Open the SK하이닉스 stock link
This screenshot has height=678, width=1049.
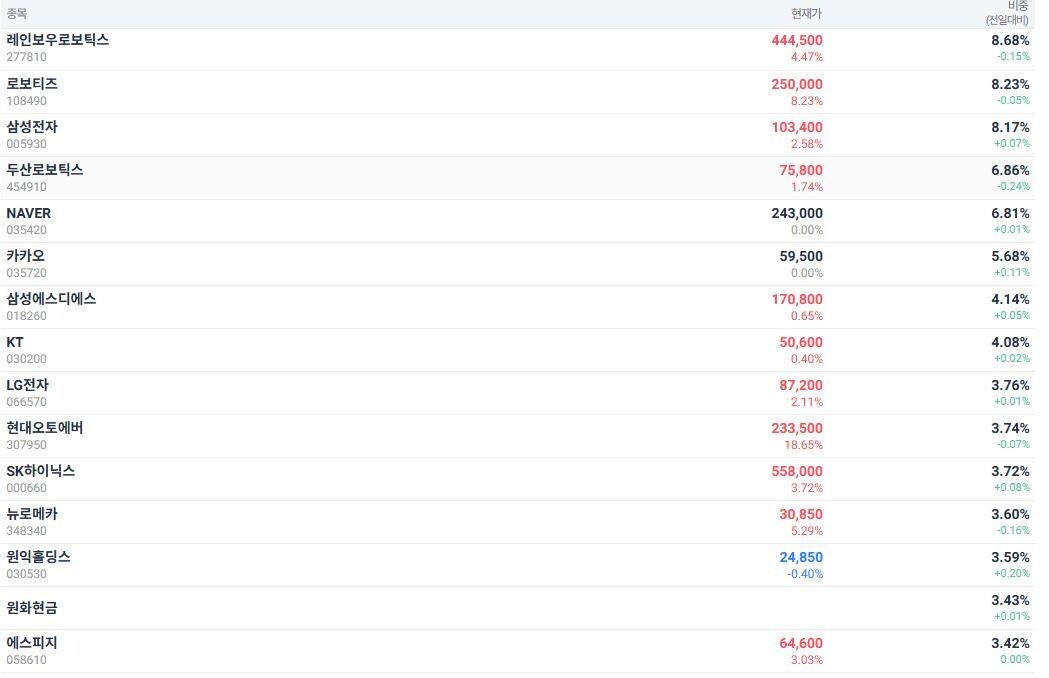tap(40, 471)
